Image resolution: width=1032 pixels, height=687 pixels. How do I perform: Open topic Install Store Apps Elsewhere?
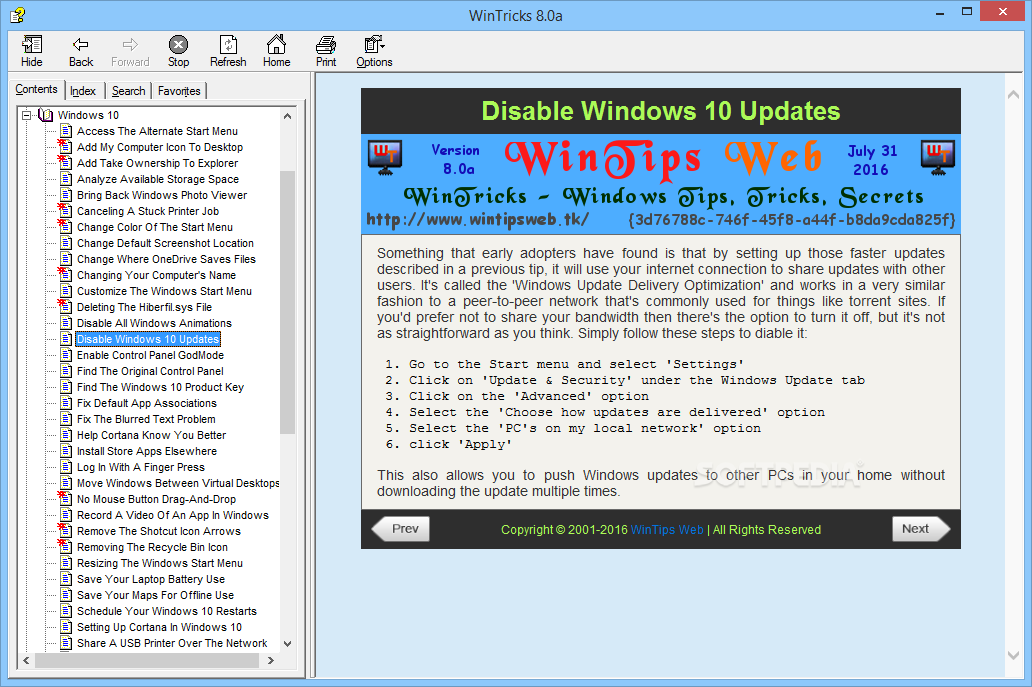point(147,451)
